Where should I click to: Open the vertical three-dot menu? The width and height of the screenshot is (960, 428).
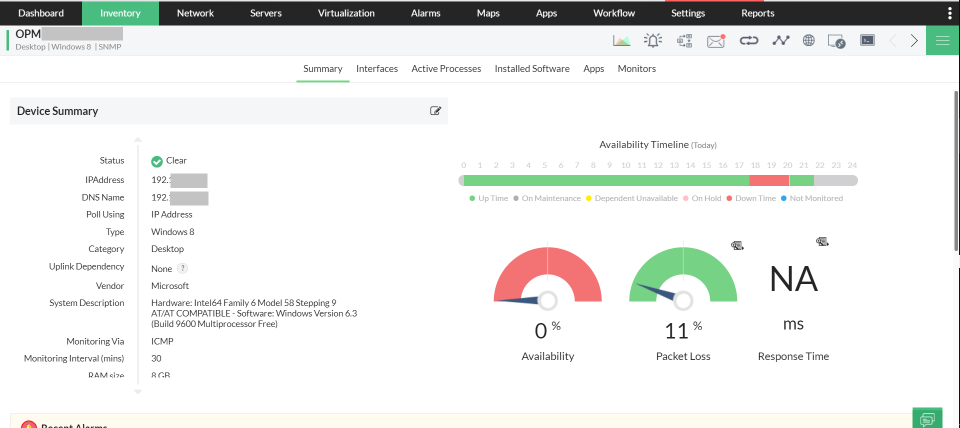(949, 13)
